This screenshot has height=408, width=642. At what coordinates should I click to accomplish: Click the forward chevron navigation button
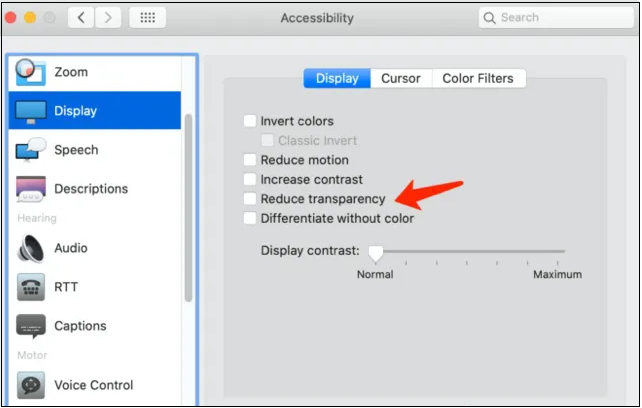click(x=108, y=18)
